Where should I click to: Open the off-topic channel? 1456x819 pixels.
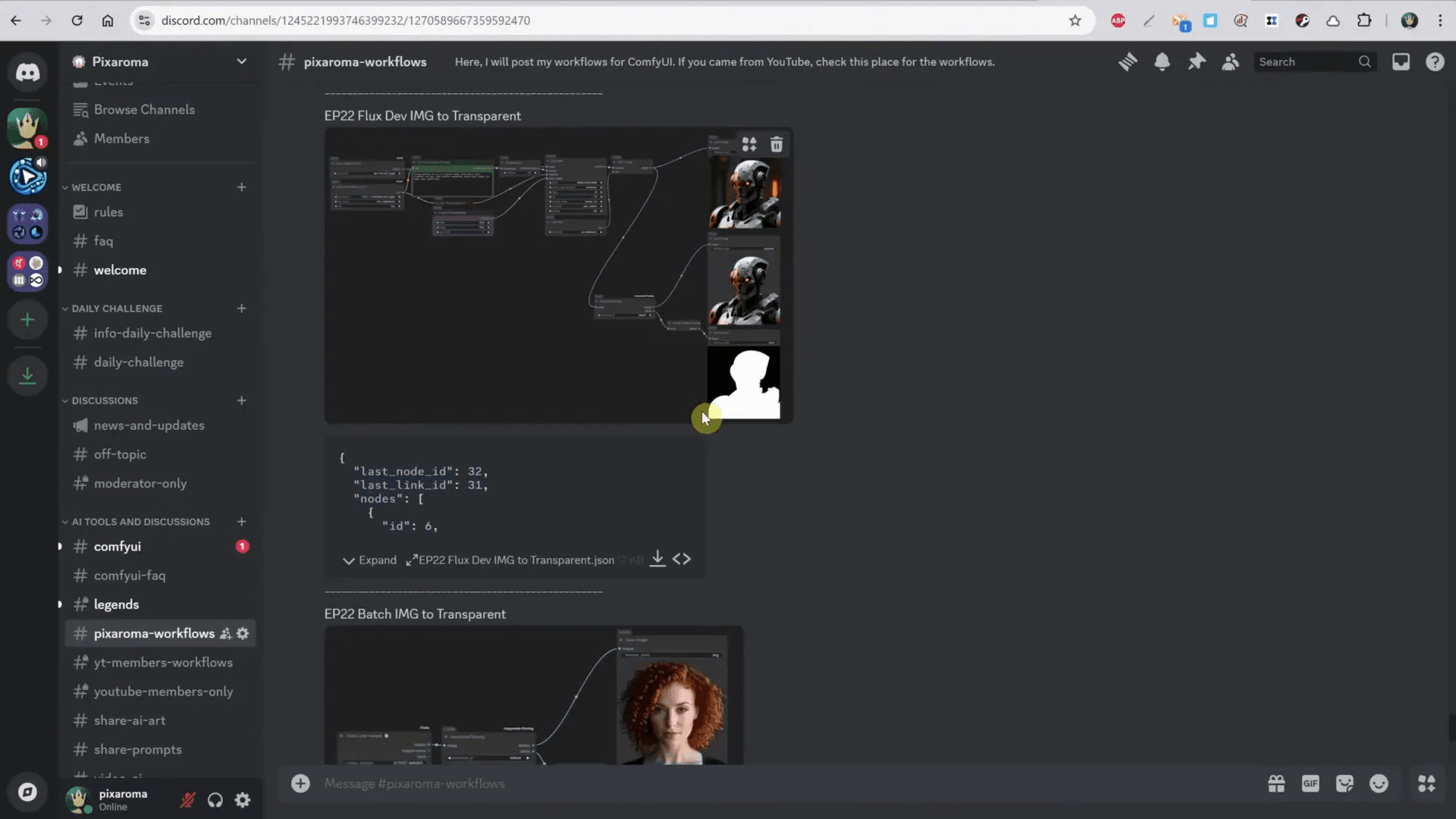160,454
